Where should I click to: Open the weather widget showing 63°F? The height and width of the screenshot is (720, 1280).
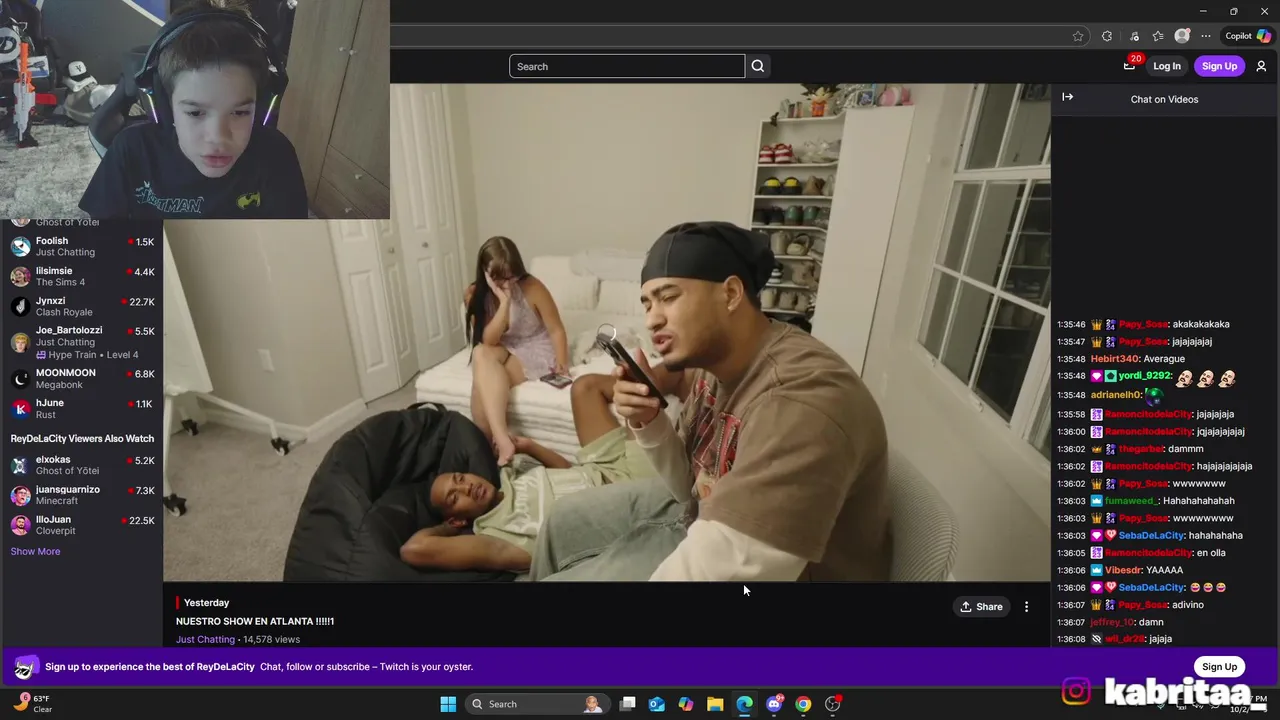click(x=32, y=704)
